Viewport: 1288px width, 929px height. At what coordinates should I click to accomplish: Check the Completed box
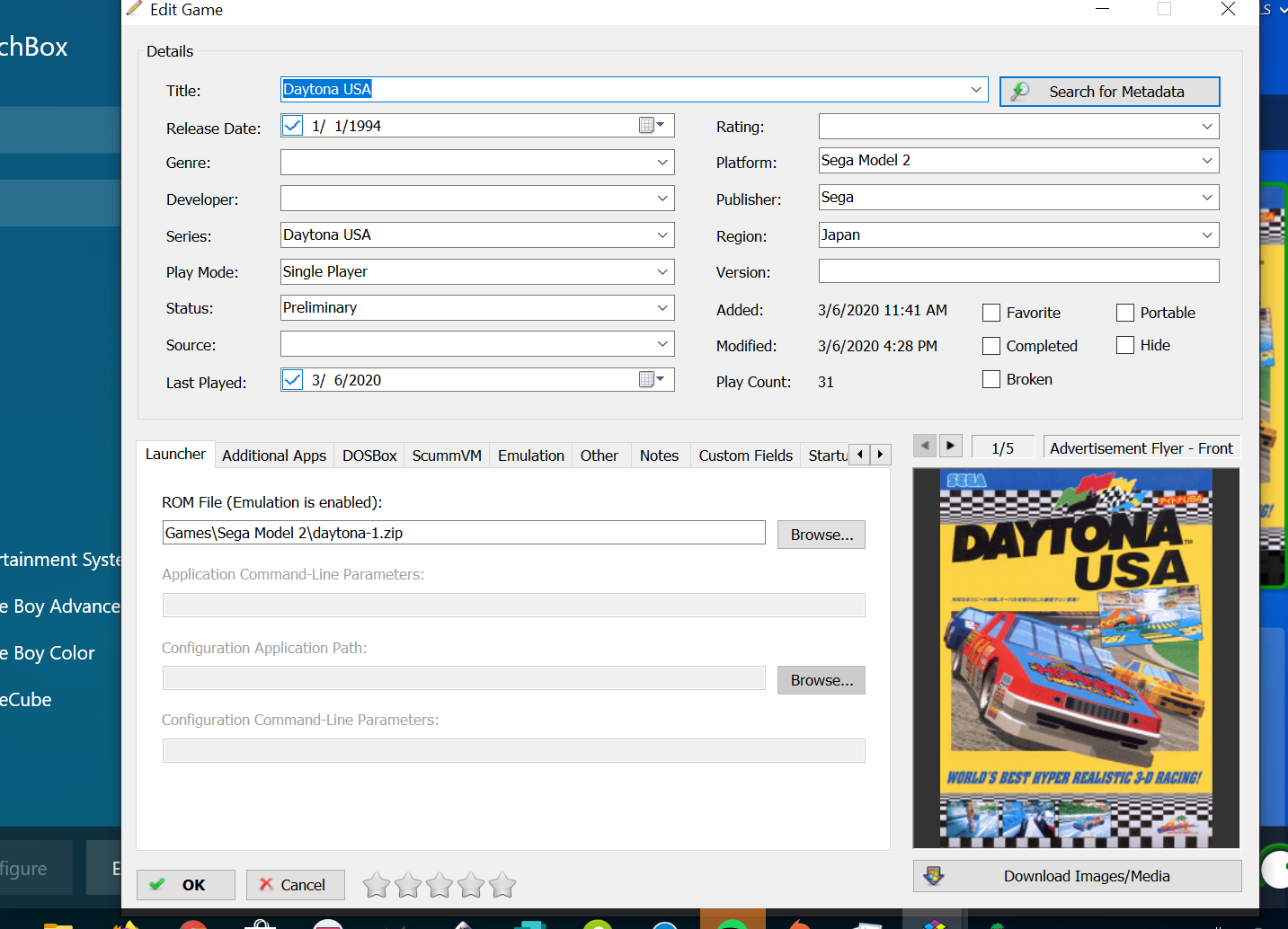click(x=991, y=346)
